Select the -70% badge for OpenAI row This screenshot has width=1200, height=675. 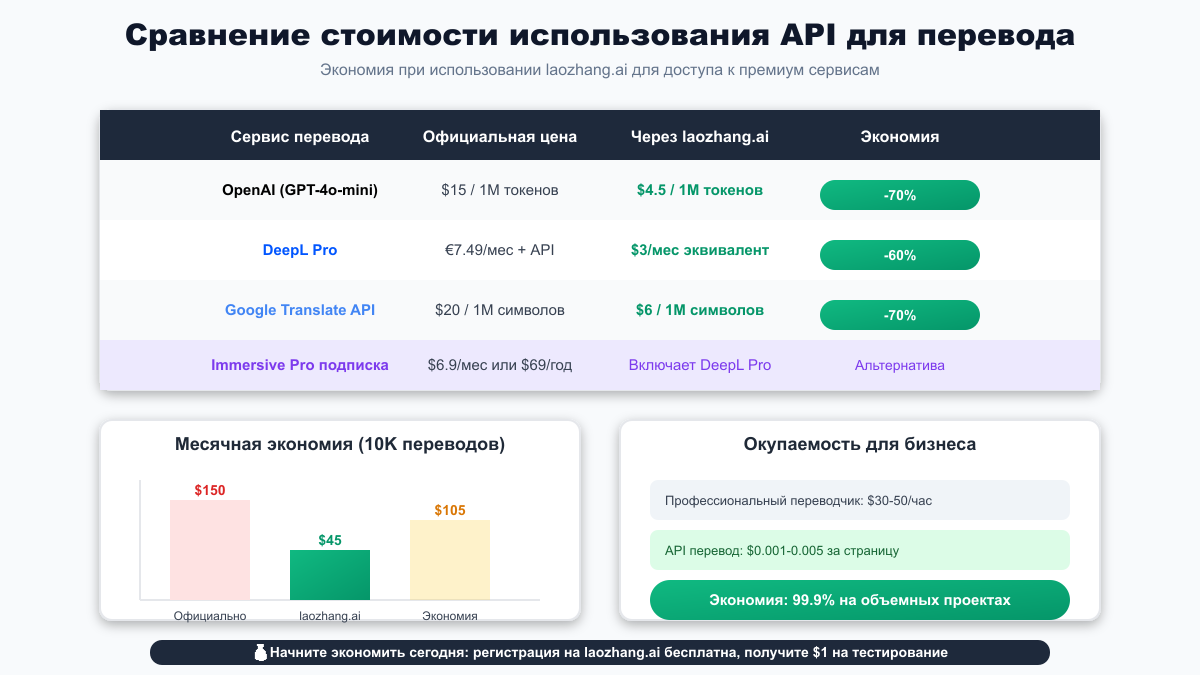coord(899,195)
